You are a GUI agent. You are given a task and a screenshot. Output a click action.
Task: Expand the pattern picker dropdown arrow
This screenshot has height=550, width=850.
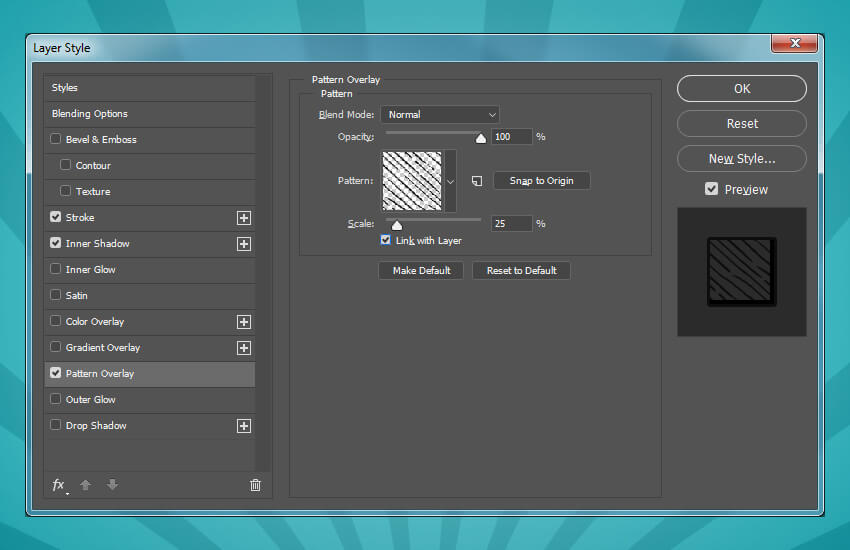[450, 181]
